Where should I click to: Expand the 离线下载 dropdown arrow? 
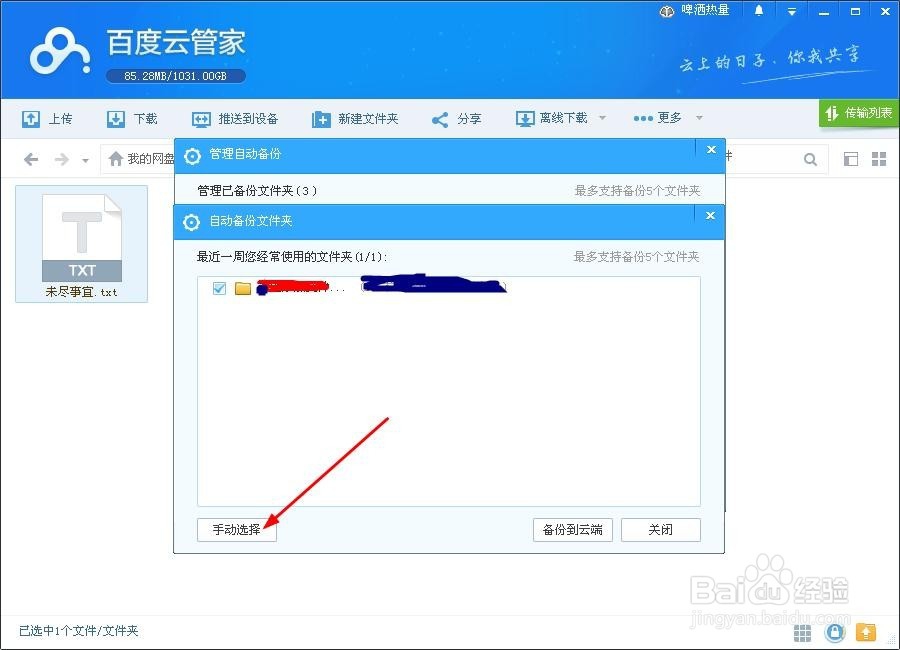pos(602,118)
